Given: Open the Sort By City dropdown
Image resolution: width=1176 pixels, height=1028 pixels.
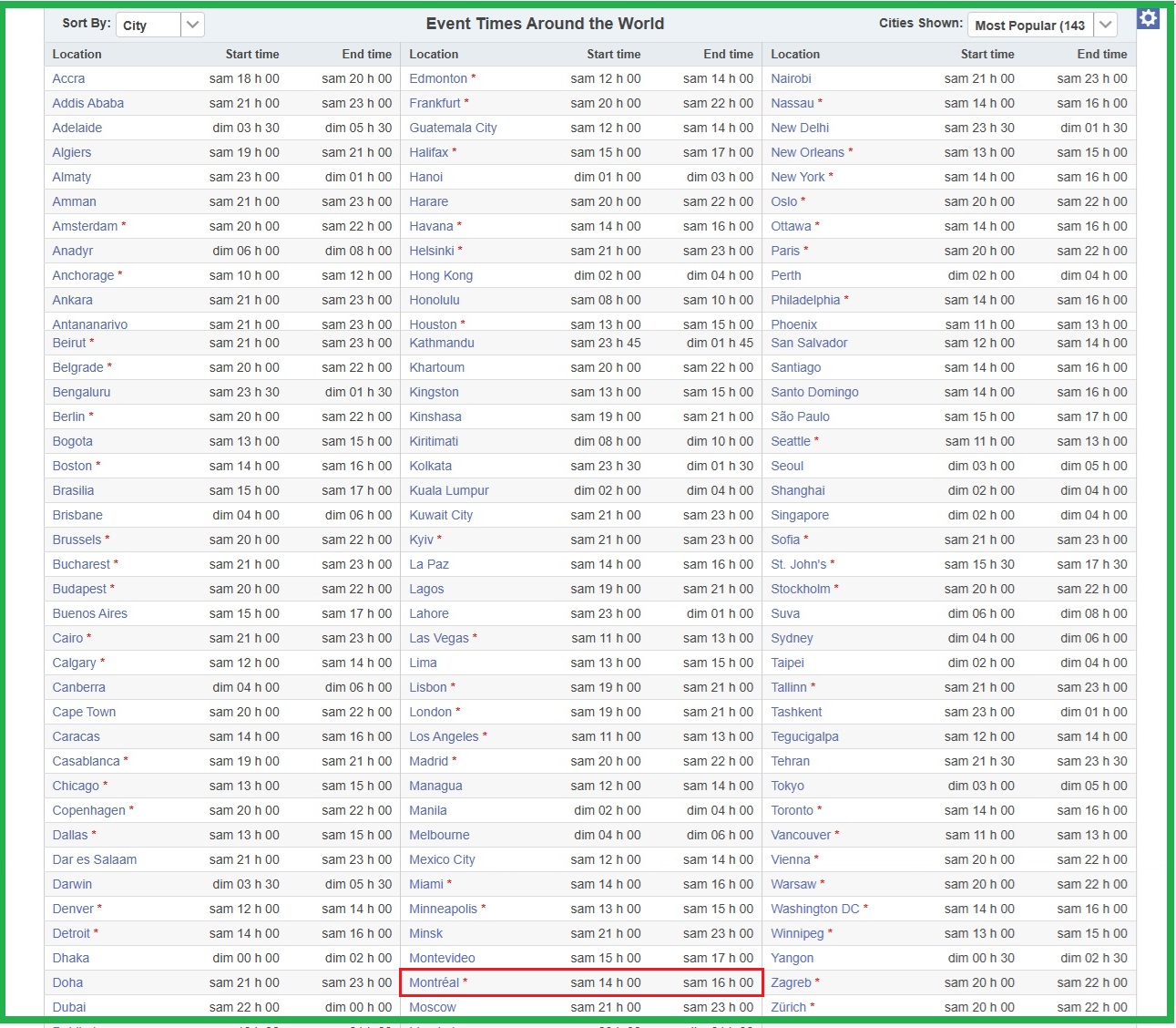Looking at the screenshot, I should coord(159,25).
